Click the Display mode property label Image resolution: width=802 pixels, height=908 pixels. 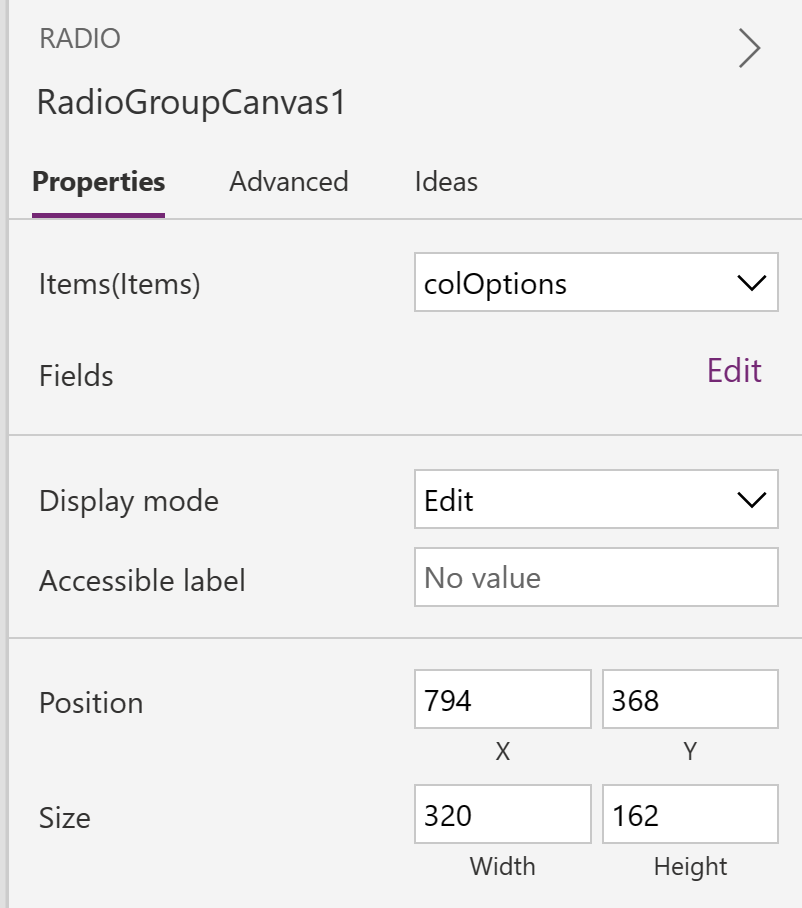[129, 501]
